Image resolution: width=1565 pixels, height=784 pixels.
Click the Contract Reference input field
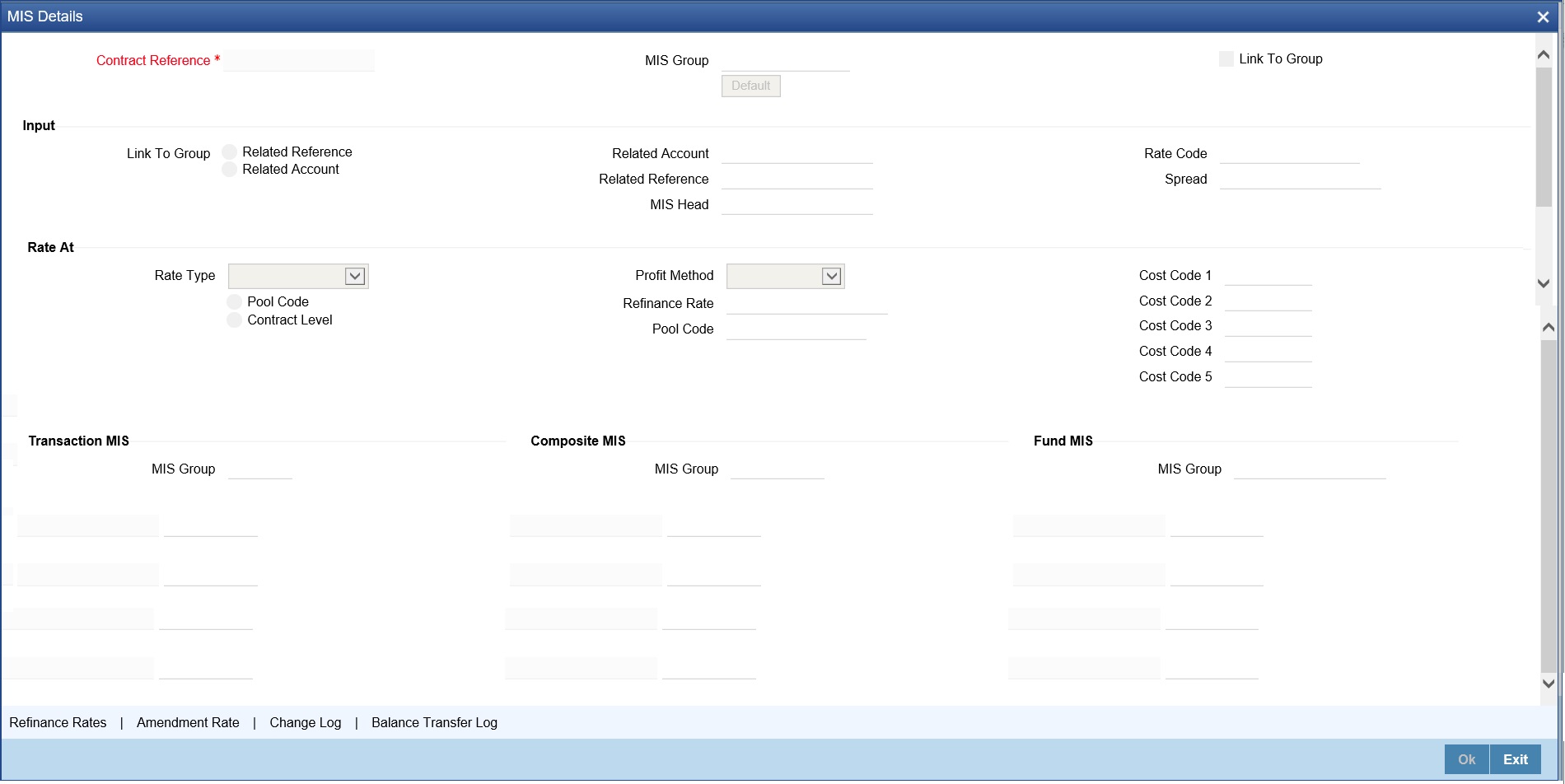click(x=299, y=60)
